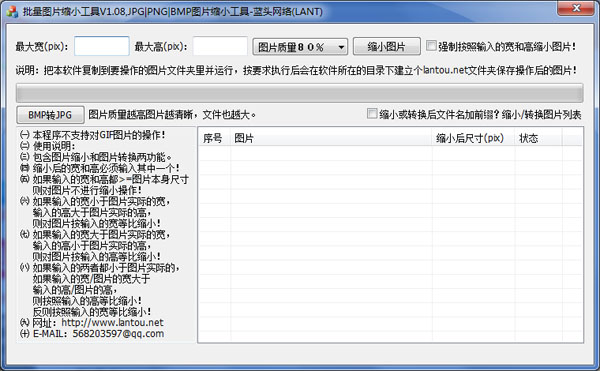This screenshot has width=600, height=371.
Task: Click the app icon in the title bar
Action: (x=12, y=11)
